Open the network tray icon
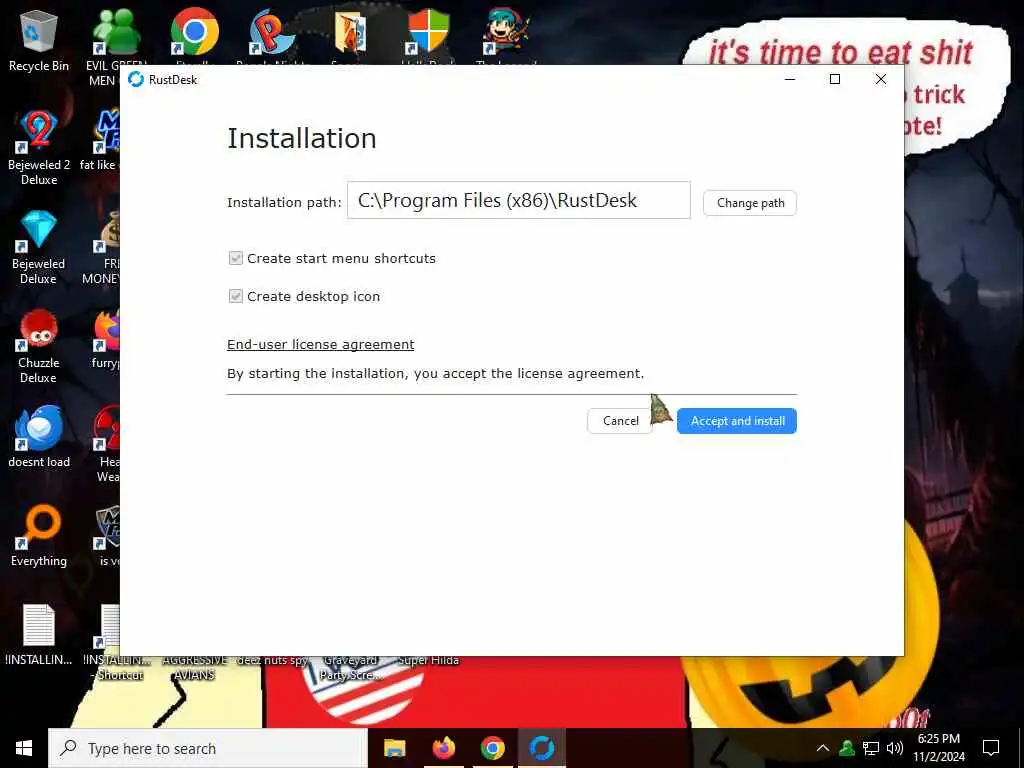 871,748
